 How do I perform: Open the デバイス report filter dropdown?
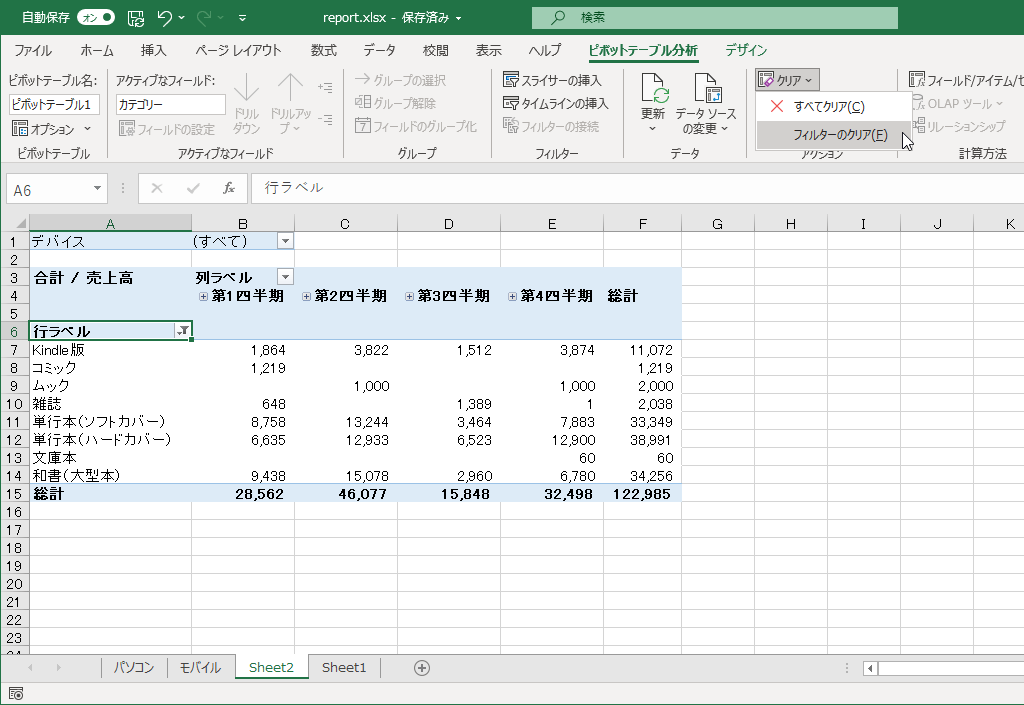285,241
